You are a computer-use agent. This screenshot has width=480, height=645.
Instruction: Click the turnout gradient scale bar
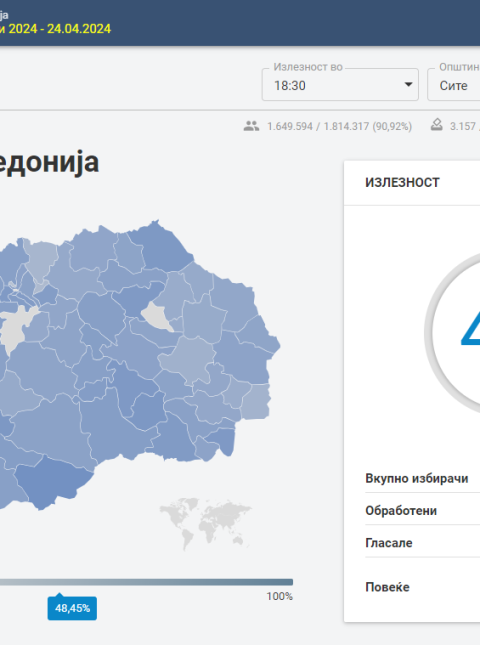(146, 582)
